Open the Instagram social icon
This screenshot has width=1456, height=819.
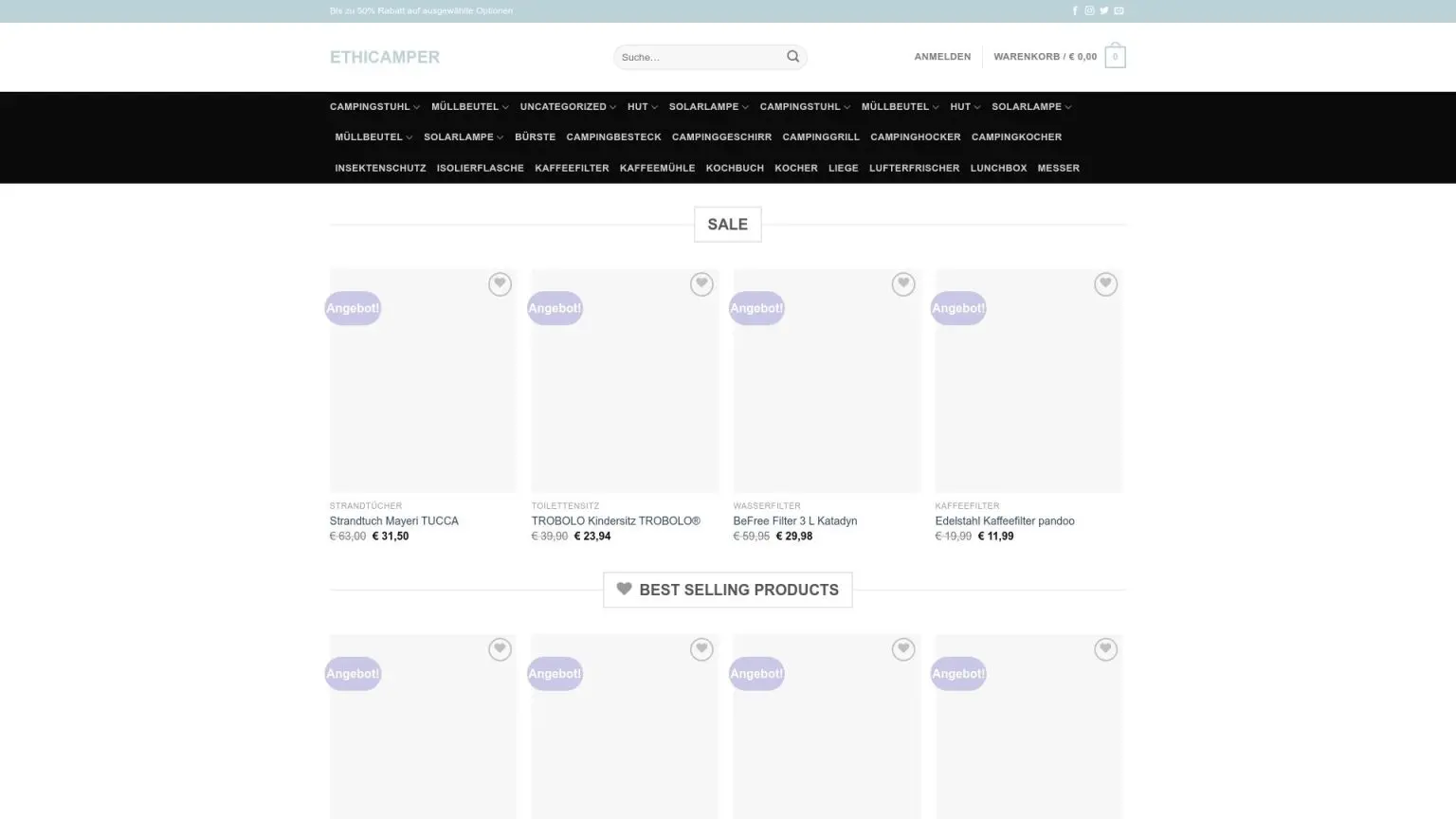[1089, 11]
